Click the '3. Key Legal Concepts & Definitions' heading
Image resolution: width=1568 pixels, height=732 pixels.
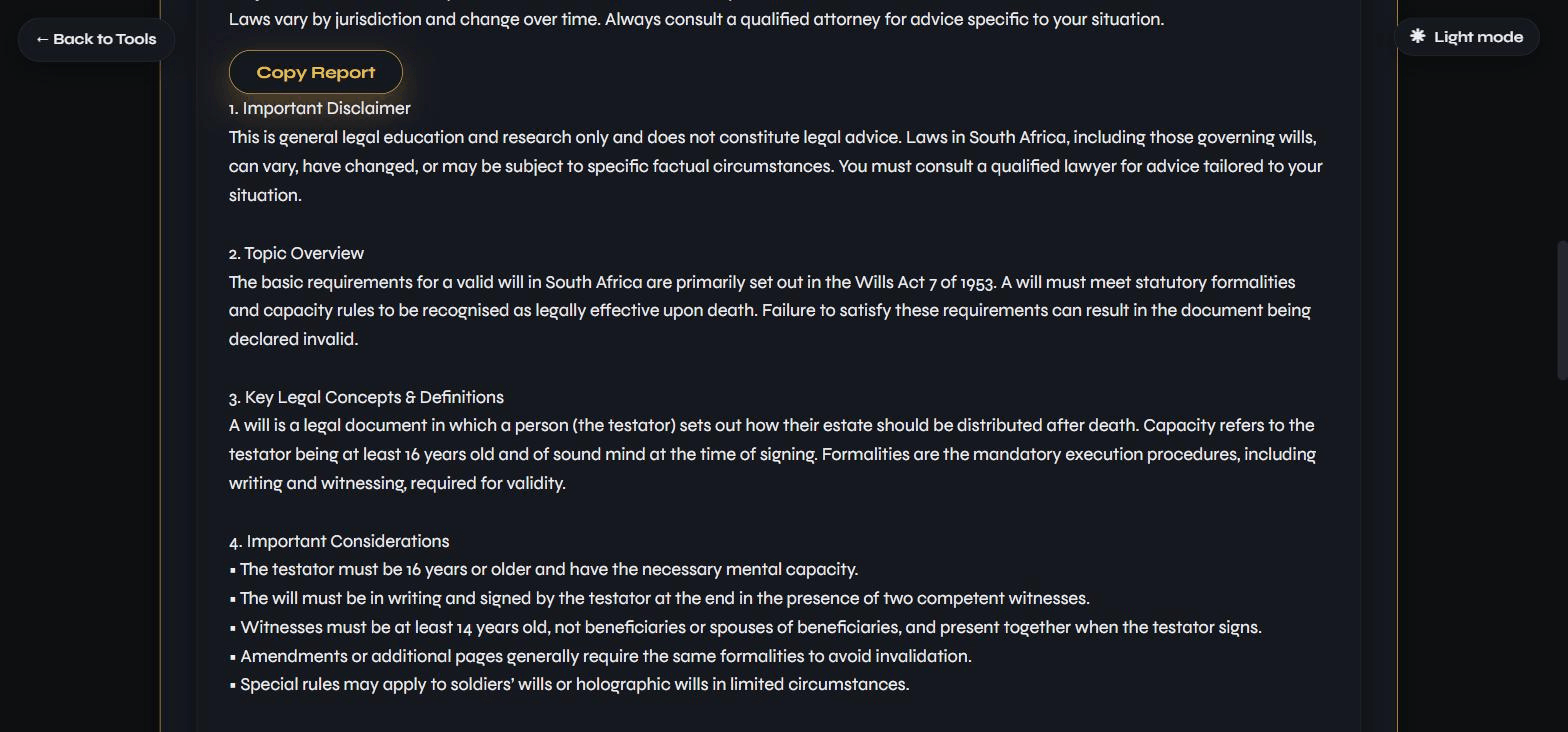tap(366, 397)
